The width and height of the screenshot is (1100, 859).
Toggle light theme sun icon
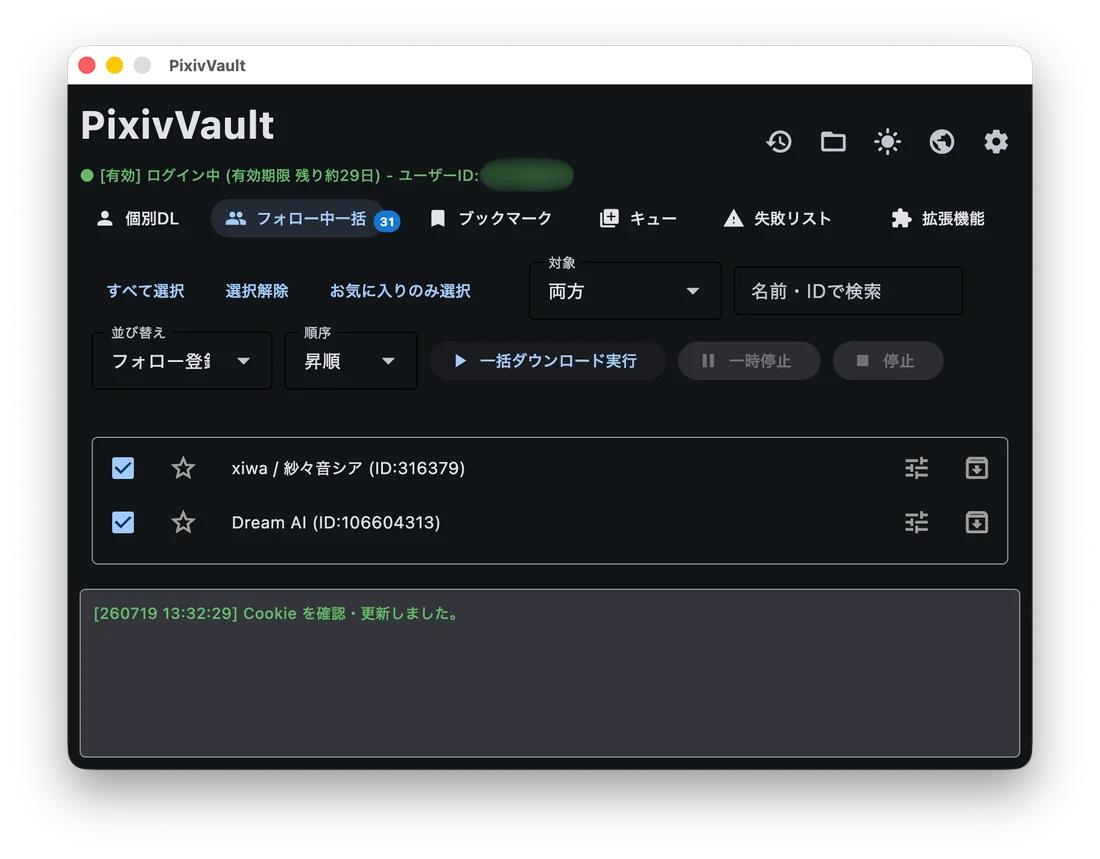tap(887, 142)
